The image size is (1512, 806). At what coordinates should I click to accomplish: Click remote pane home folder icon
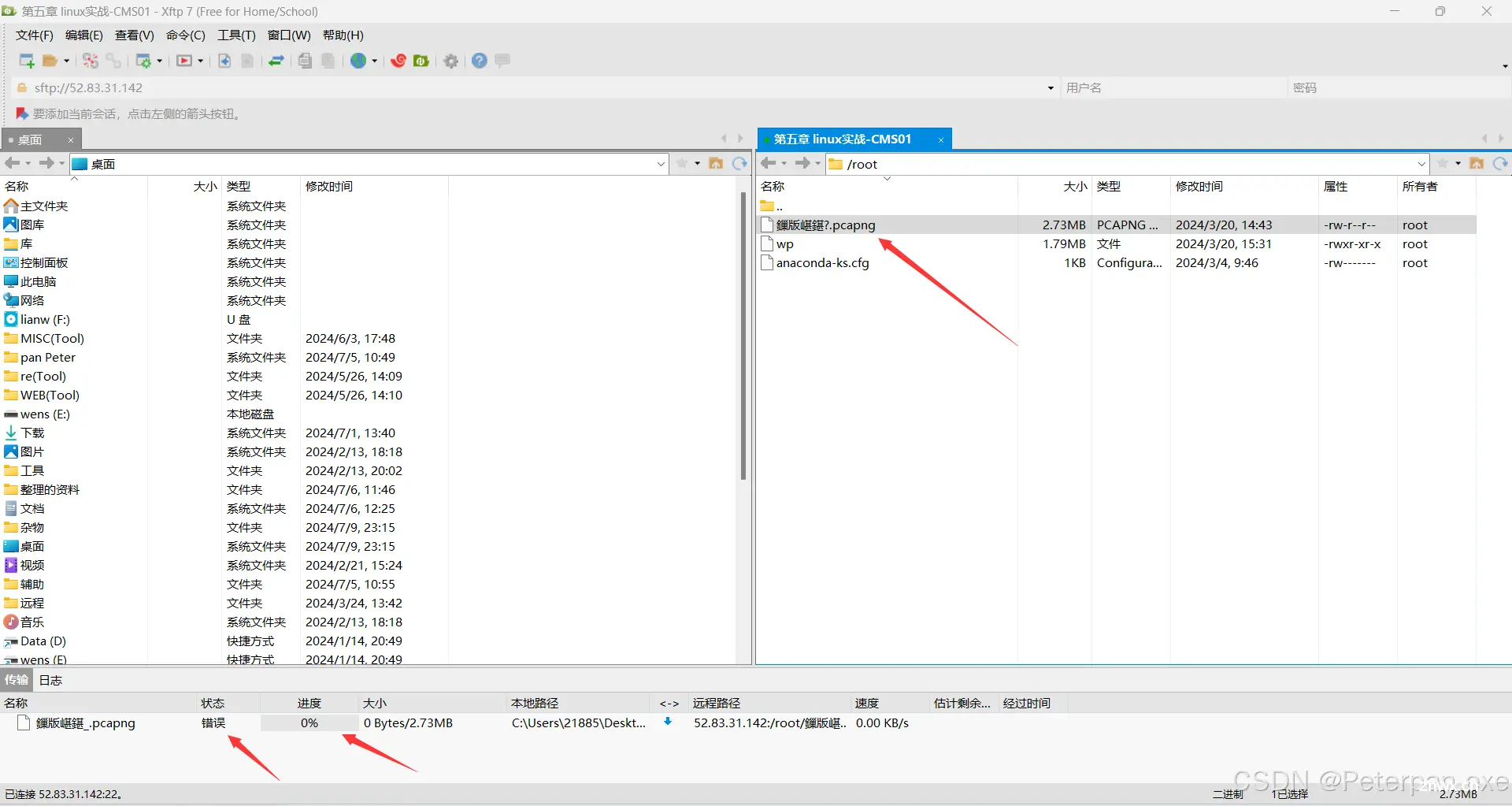pyautogui.click(x=1477, y=163)
